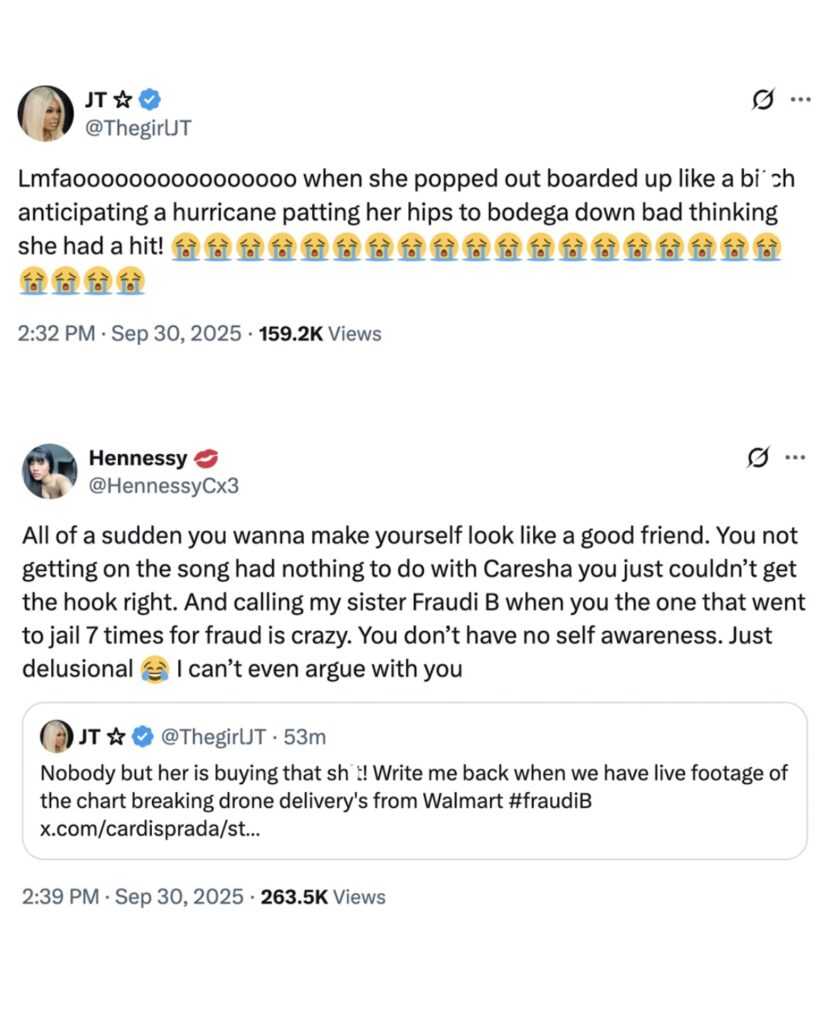Click the small JT avatar in the quoted tweet
This screenshot has height=1024, width=837.
(55, 736)
